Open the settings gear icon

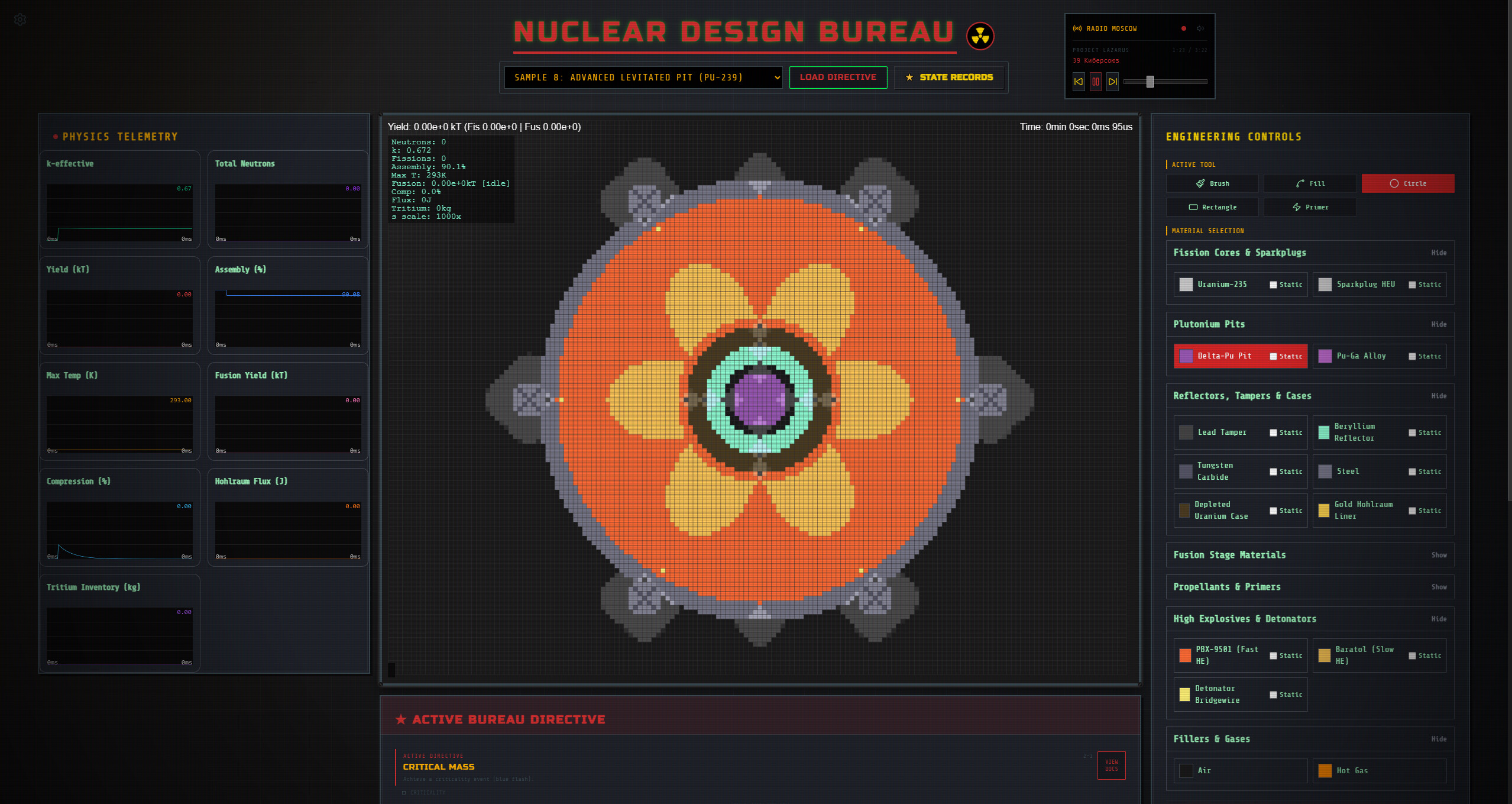click(x=20, y=19)
